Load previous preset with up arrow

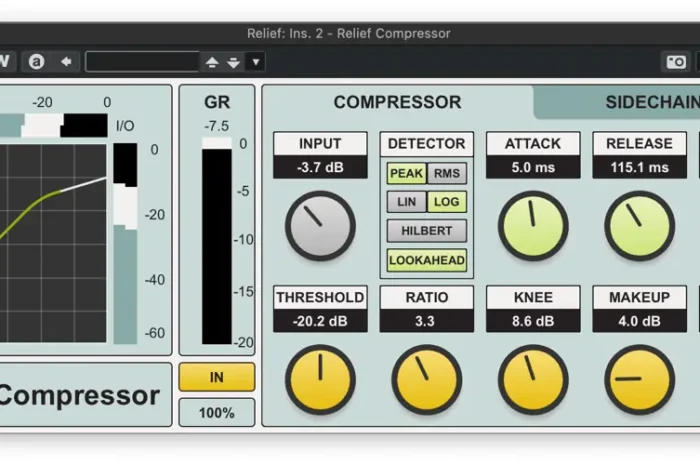pyautogui.click(x=212, y=62)
